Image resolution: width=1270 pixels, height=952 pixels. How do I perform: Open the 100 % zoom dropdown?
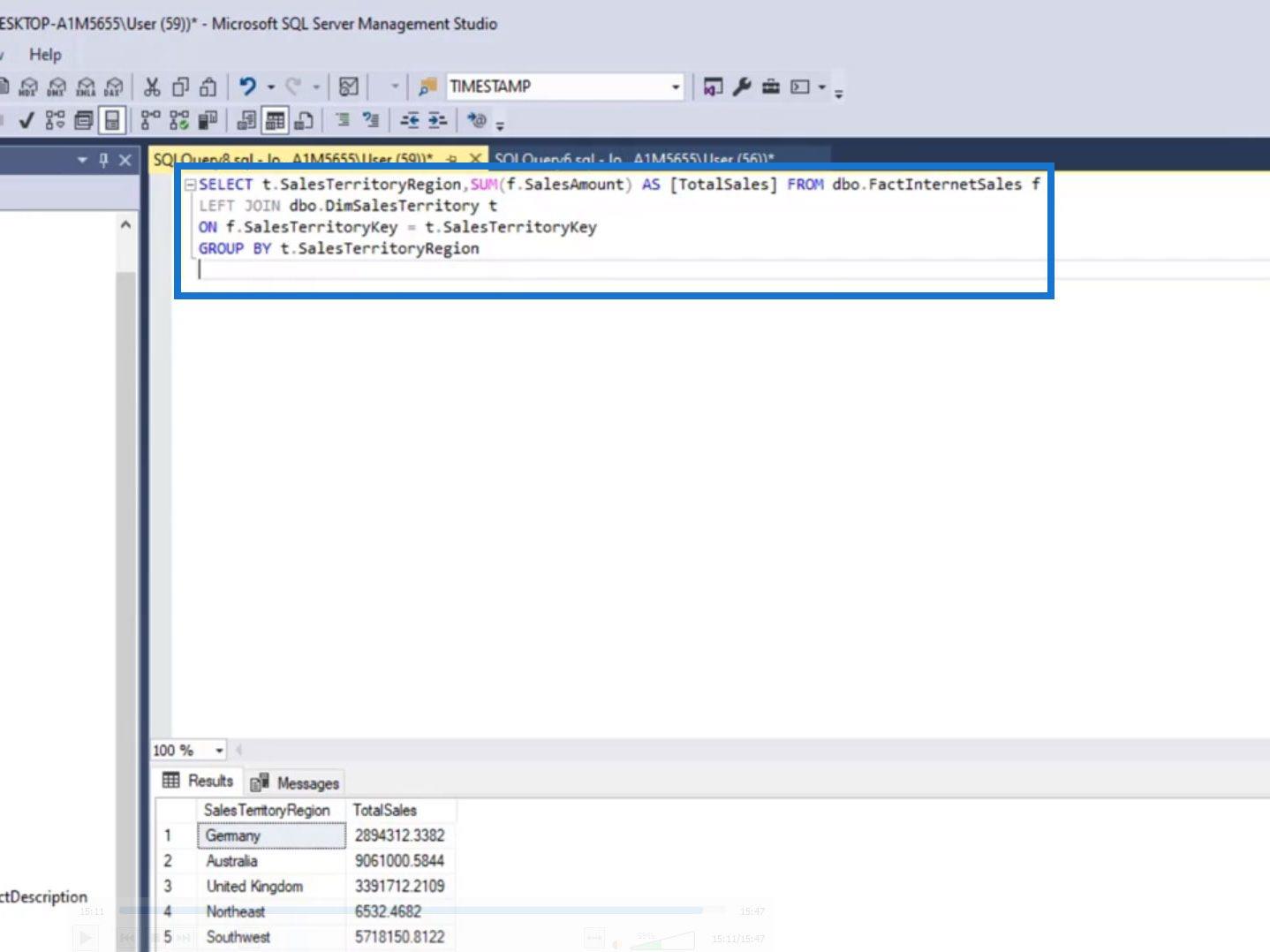tap(219, 751)
